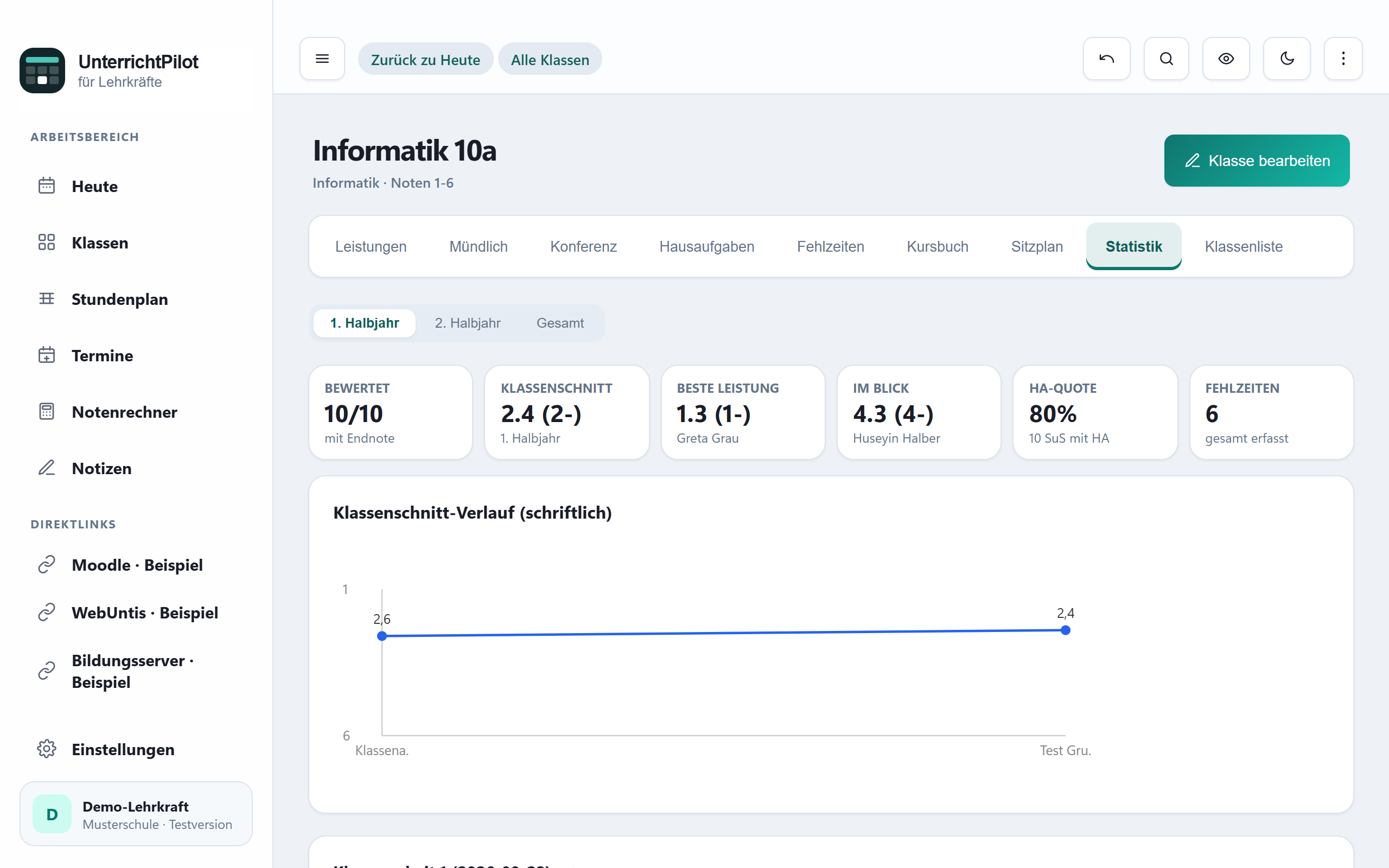Image resolution: width=1389 pixels, height=868 pixels.
Task: Switch to the Kursbuch tab
Action: coord(937,246)
